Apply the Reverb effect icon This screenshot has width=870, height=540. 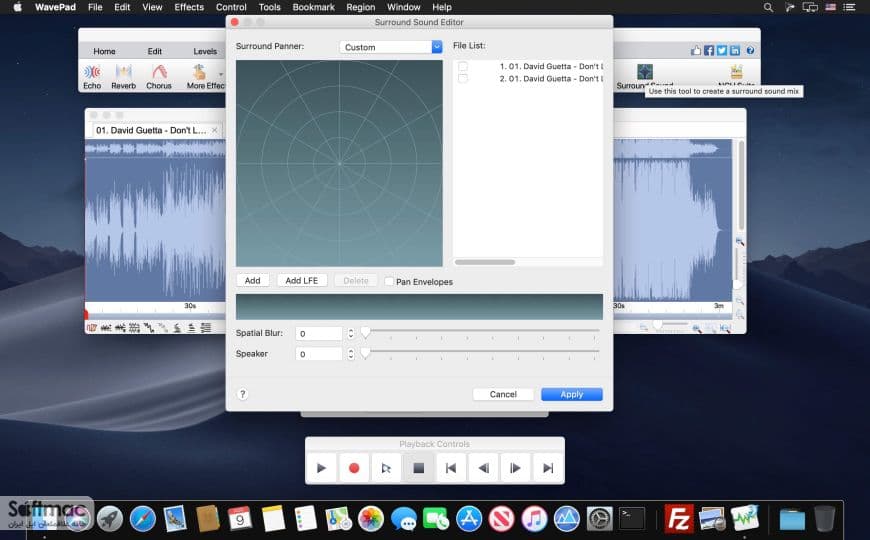point(123,77)
